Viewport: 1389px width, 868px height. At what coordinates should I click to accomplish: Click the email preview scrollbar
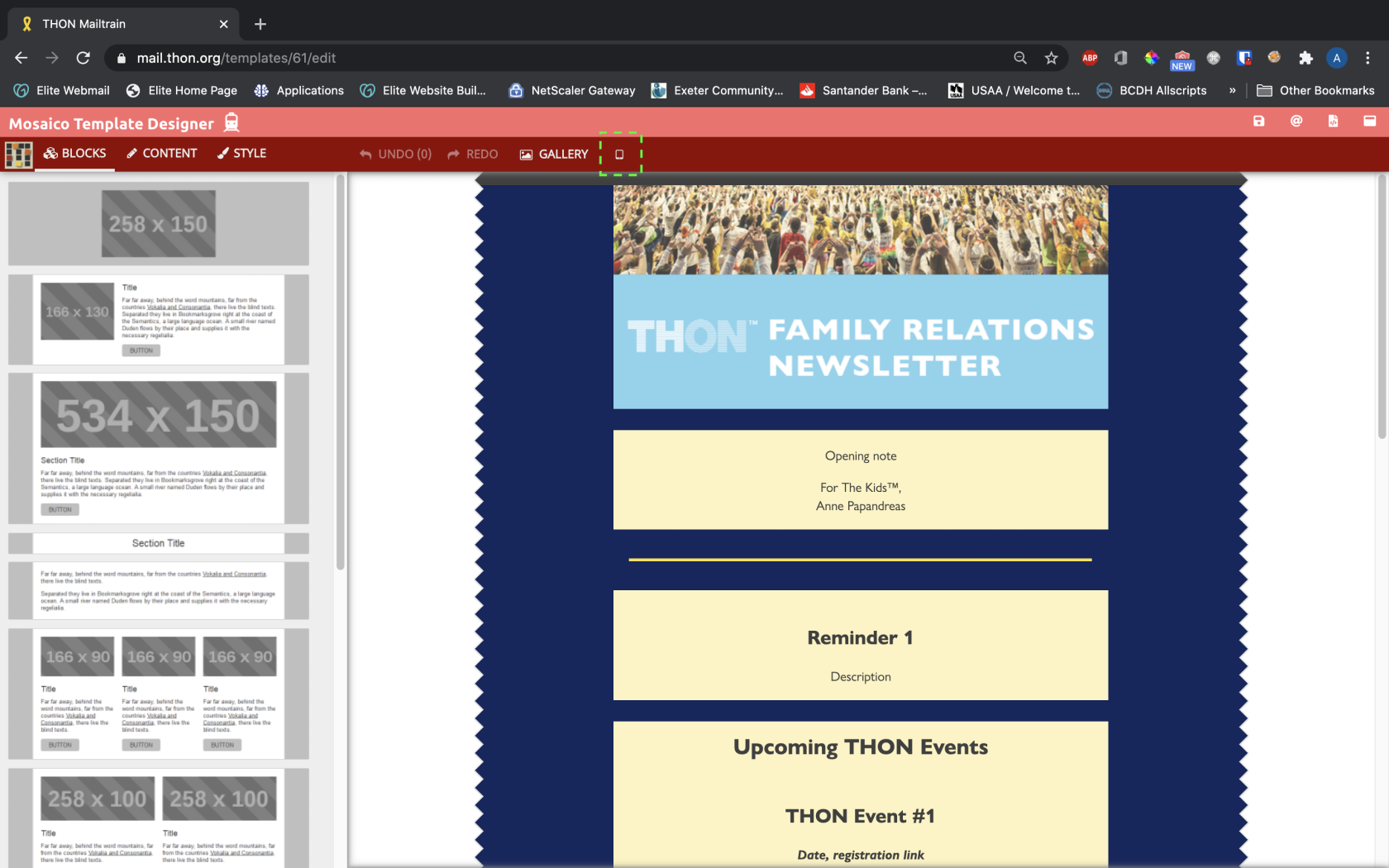click(x=1382, y=308)
